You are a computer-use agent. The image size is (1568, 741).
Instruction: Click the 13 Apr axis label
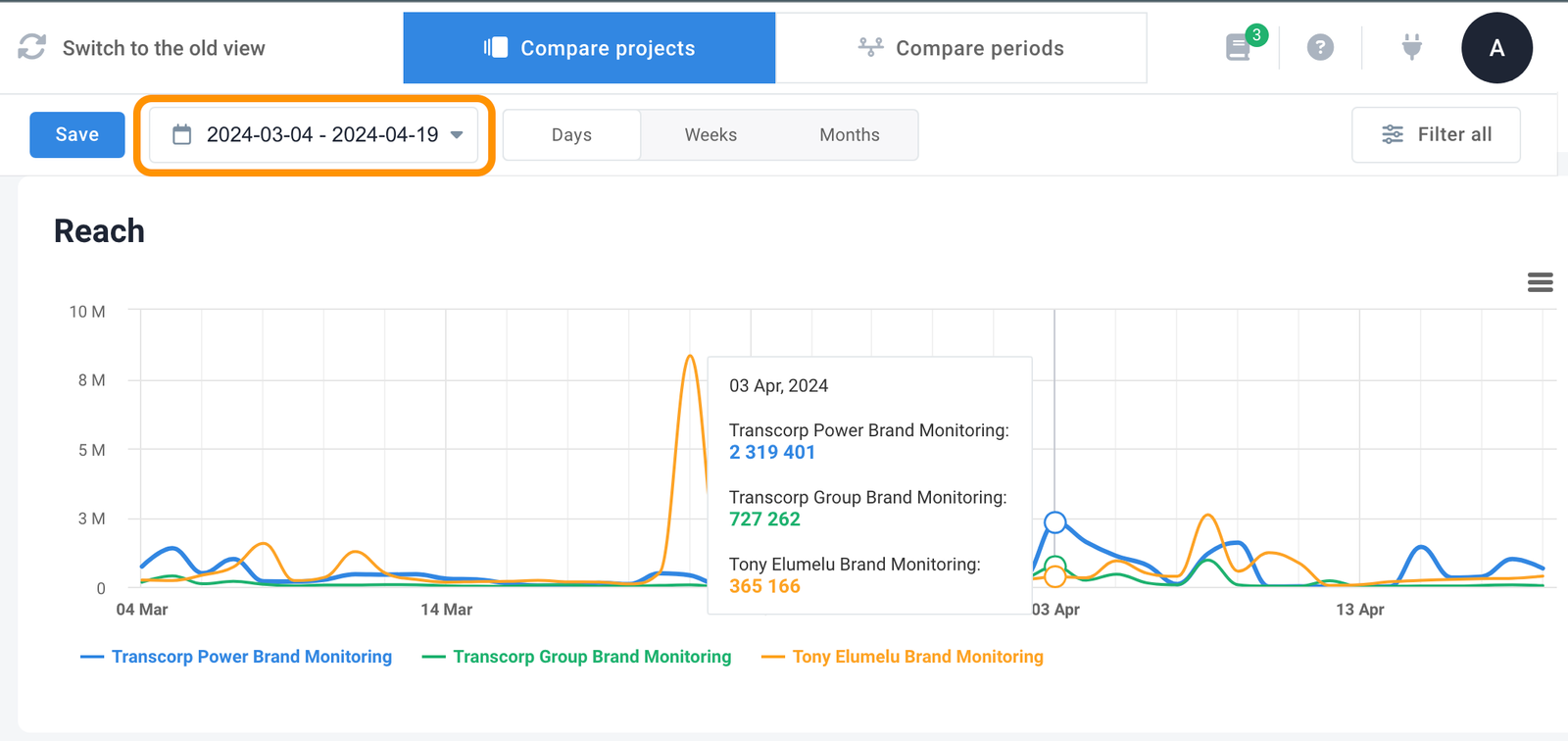coord(1360,610)
